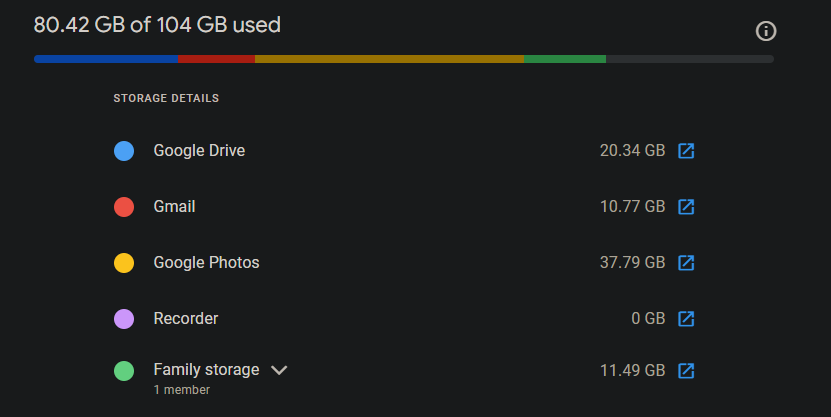
Task: Open Google Drive external link icon
Action: [x=686, y=151]
